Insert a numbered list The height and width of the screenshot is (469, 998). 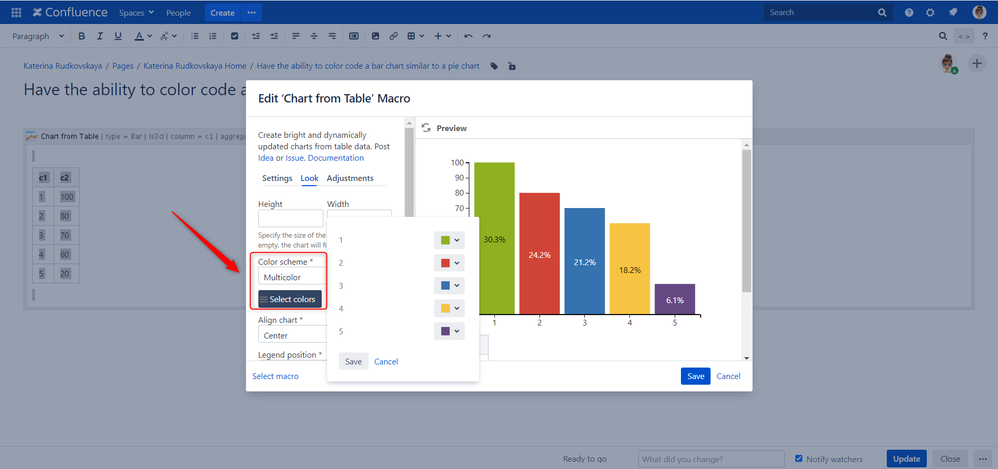(213, 36)
